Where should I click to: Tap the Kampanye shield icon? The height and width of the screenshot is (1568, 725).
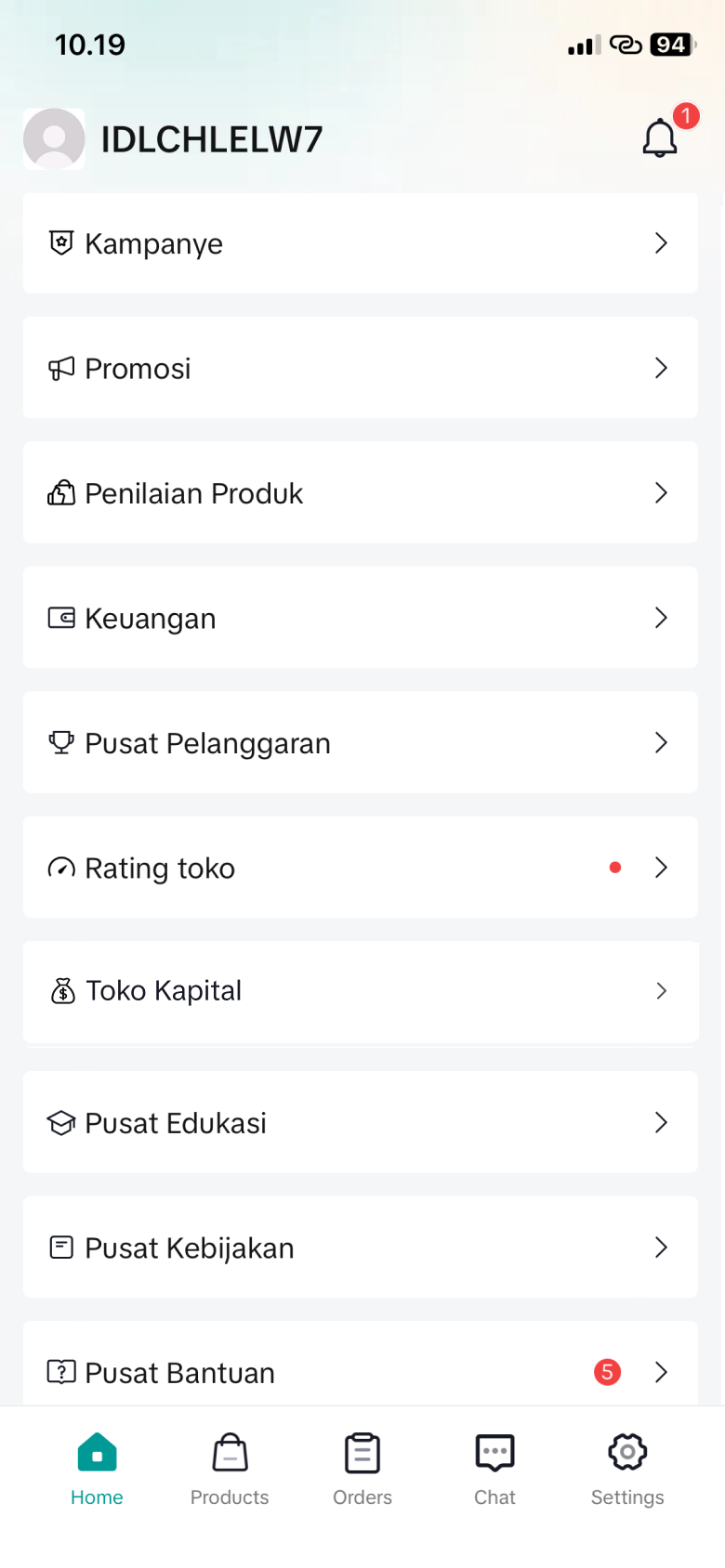click(61, 243)
